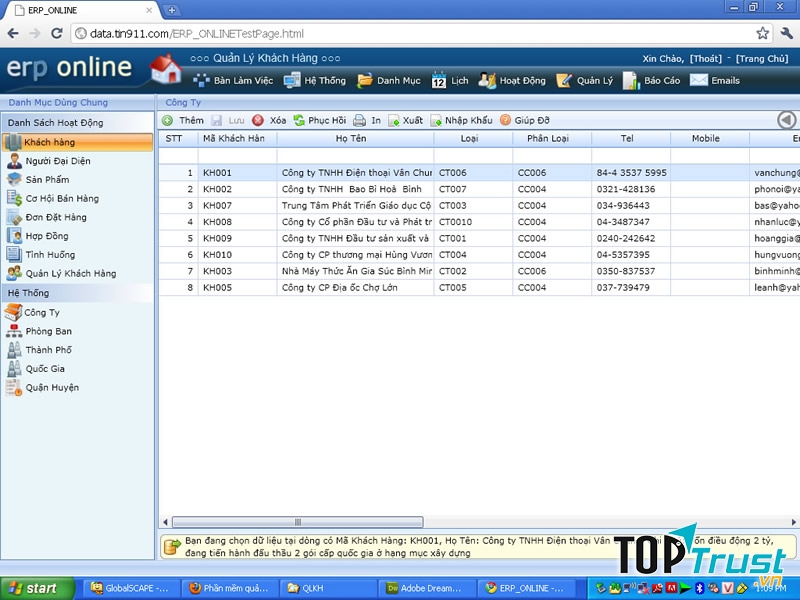This screenshot has height=600, width=800.
Task: Click the green Thêm add icon
Action: pyautogui.click(x=168, y=120)
